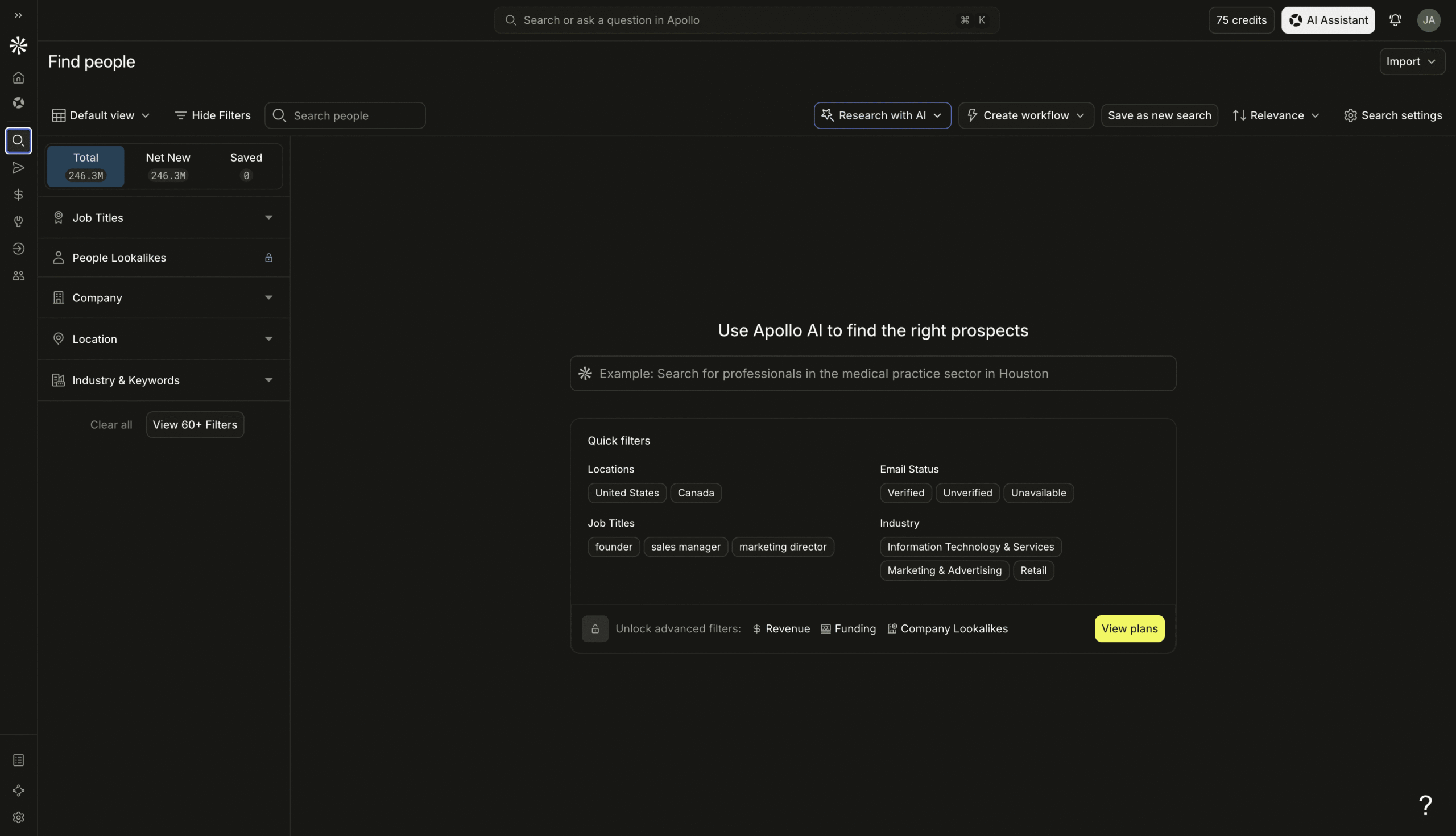Expand the Industry & Keywords filter
The width and height of the screenshot is (1456, 836).
(164, 380)
